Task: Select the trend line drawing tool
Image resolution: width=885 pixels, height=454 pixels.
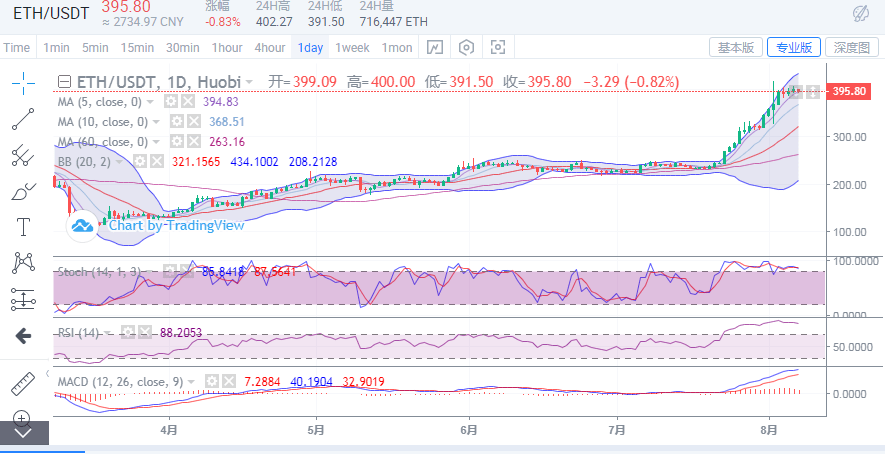Action: point(23,119)
